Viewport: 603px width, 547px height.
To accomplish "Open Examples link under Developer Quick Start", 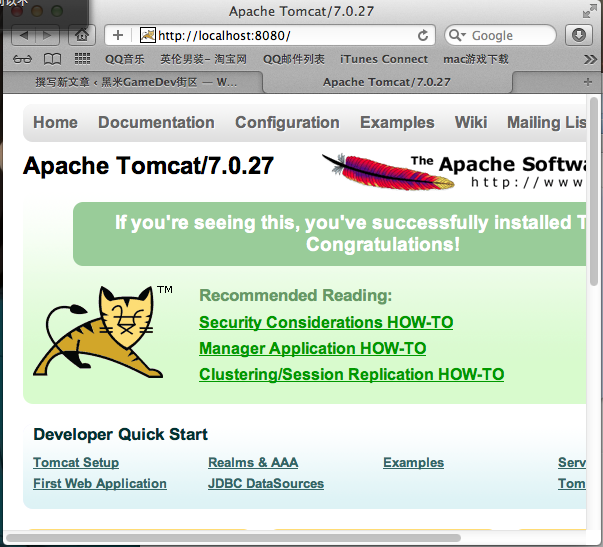I will coord(413,462).
